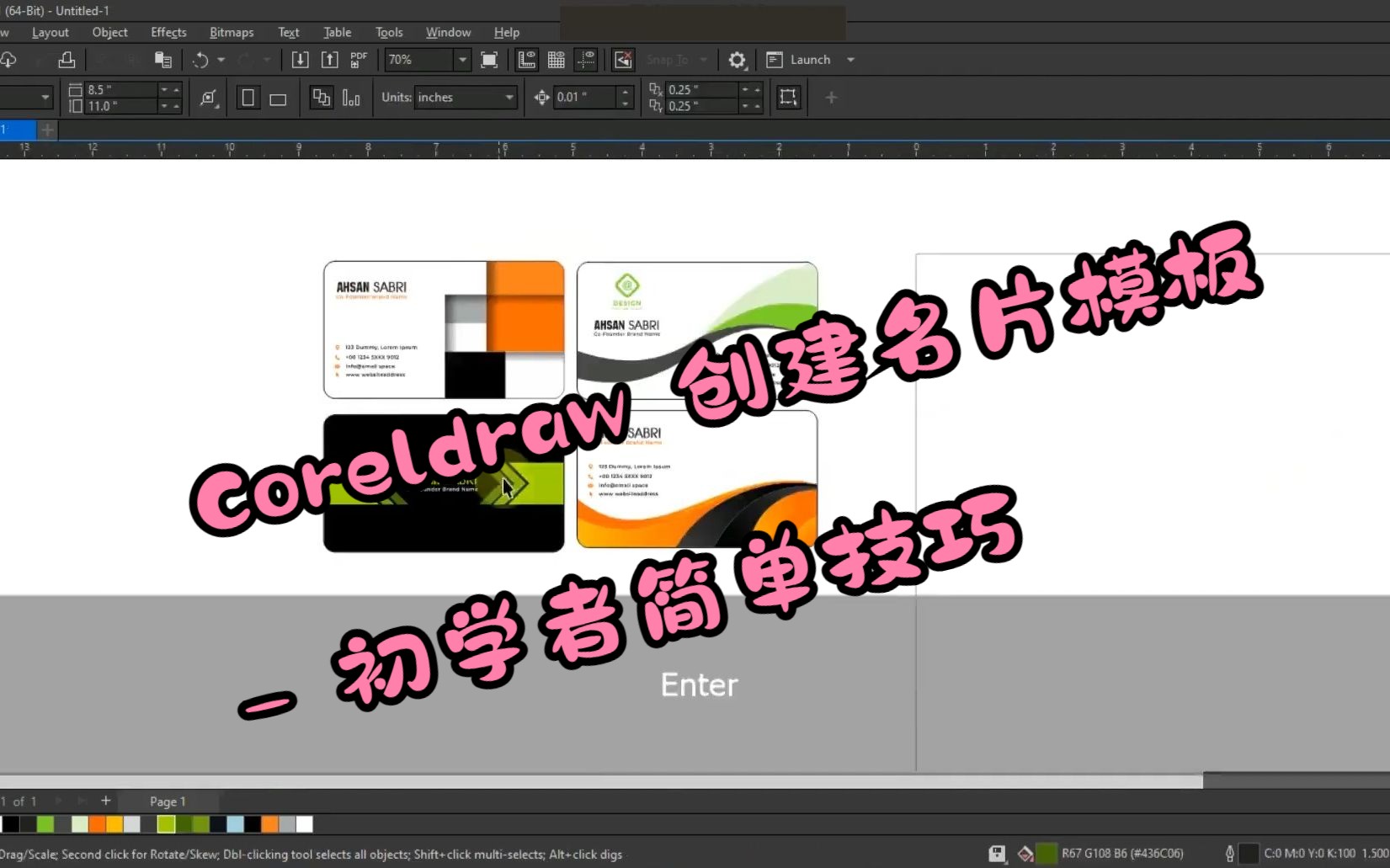Select the black and green business card
The image size is (1390, 868).
click(444, 483)
